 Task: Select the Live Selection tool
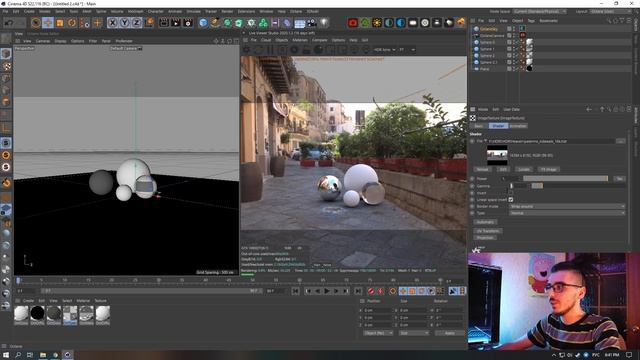(x=36, y=23)
